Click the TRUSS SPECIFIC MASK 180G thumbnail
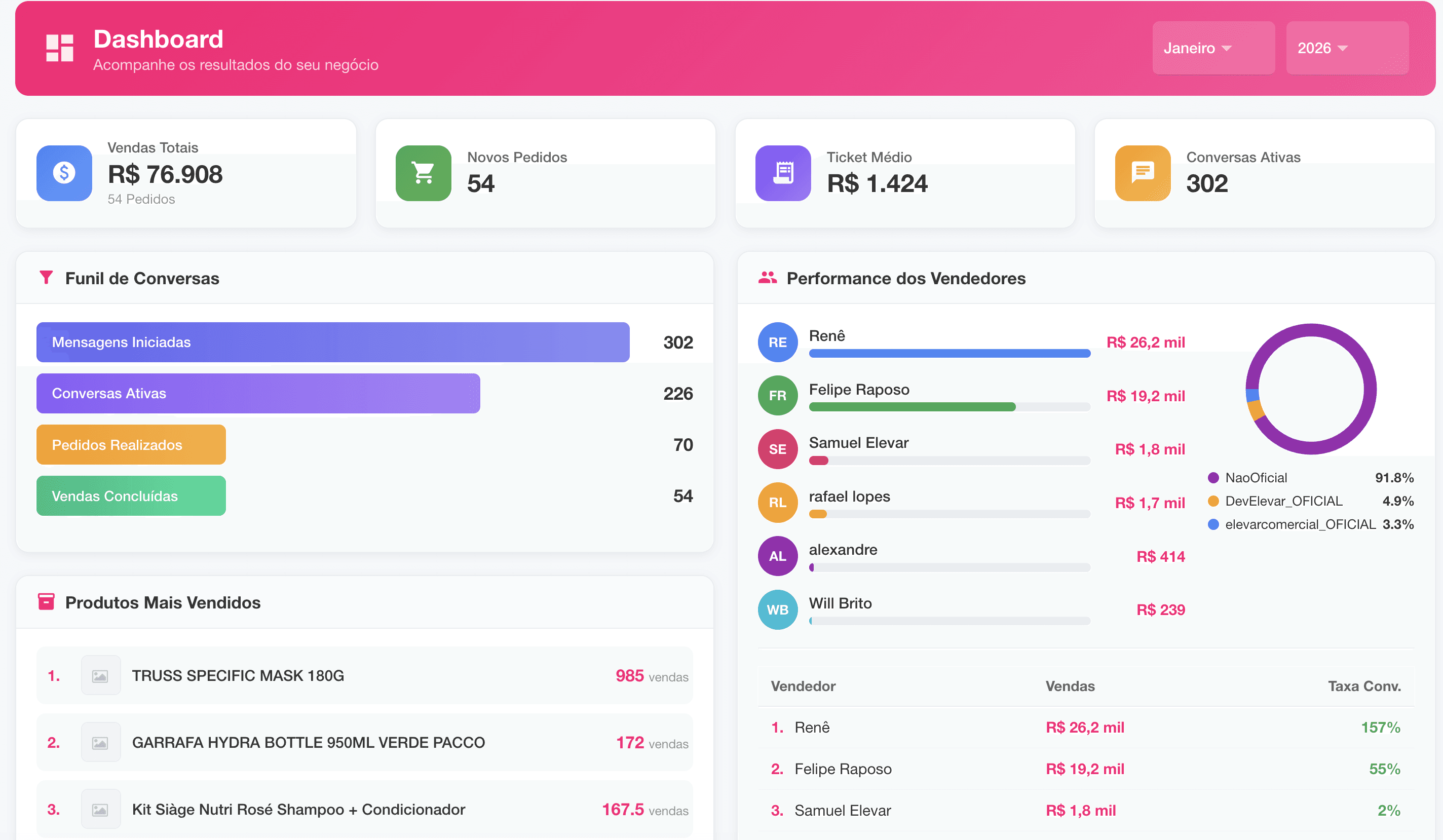The height and width of the screenshot is (840, 1443). pos(101,676)
